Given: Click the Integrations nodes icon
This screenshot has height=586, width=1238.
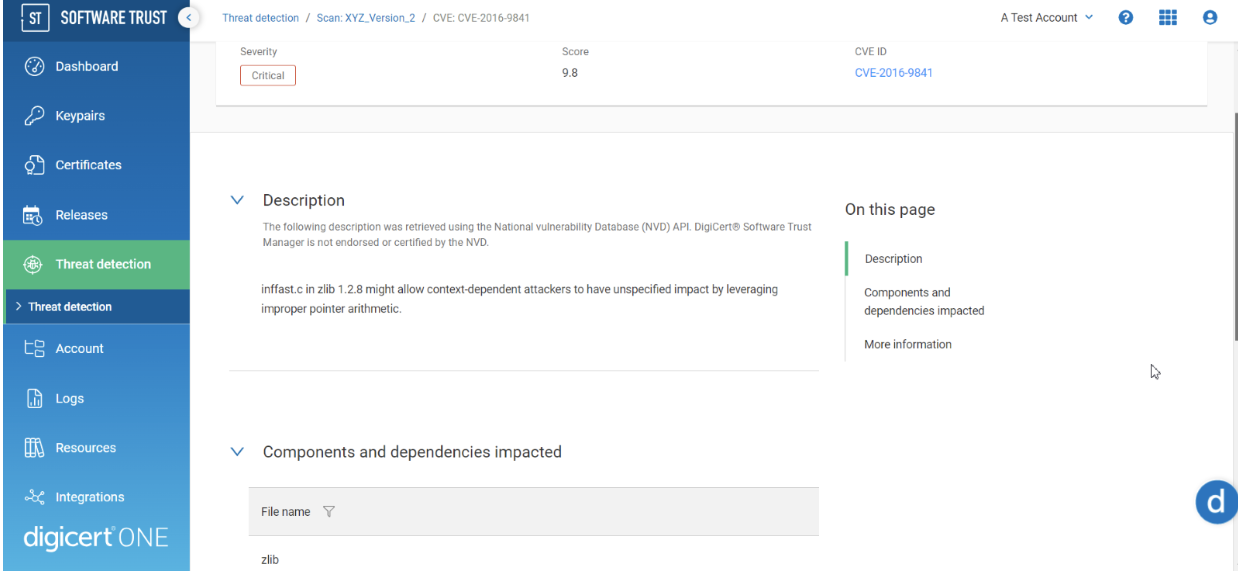Looking at the screenshot, I should (33, 497).
